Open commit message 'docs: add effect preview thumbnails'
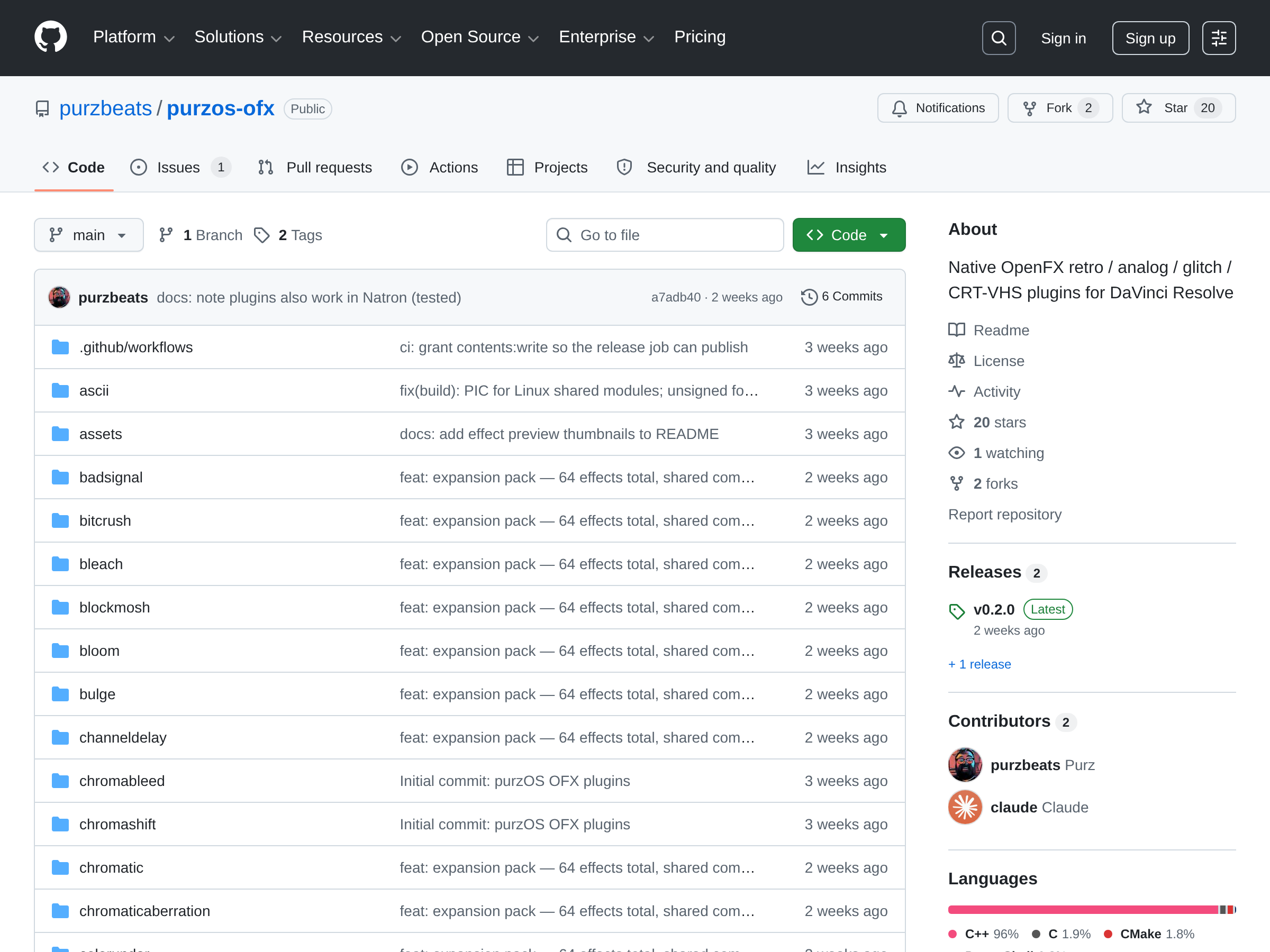 pos(559,434)
